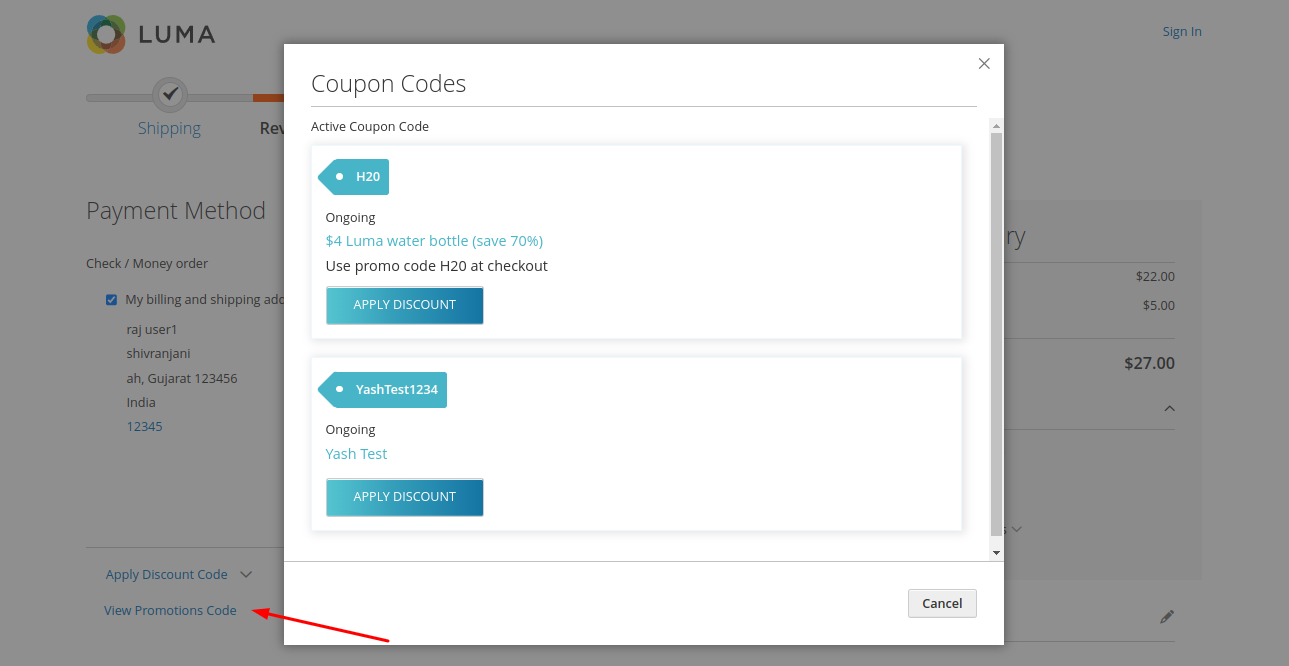
Task: Click the pencil edit icon
Action: tap(1166, 617)
